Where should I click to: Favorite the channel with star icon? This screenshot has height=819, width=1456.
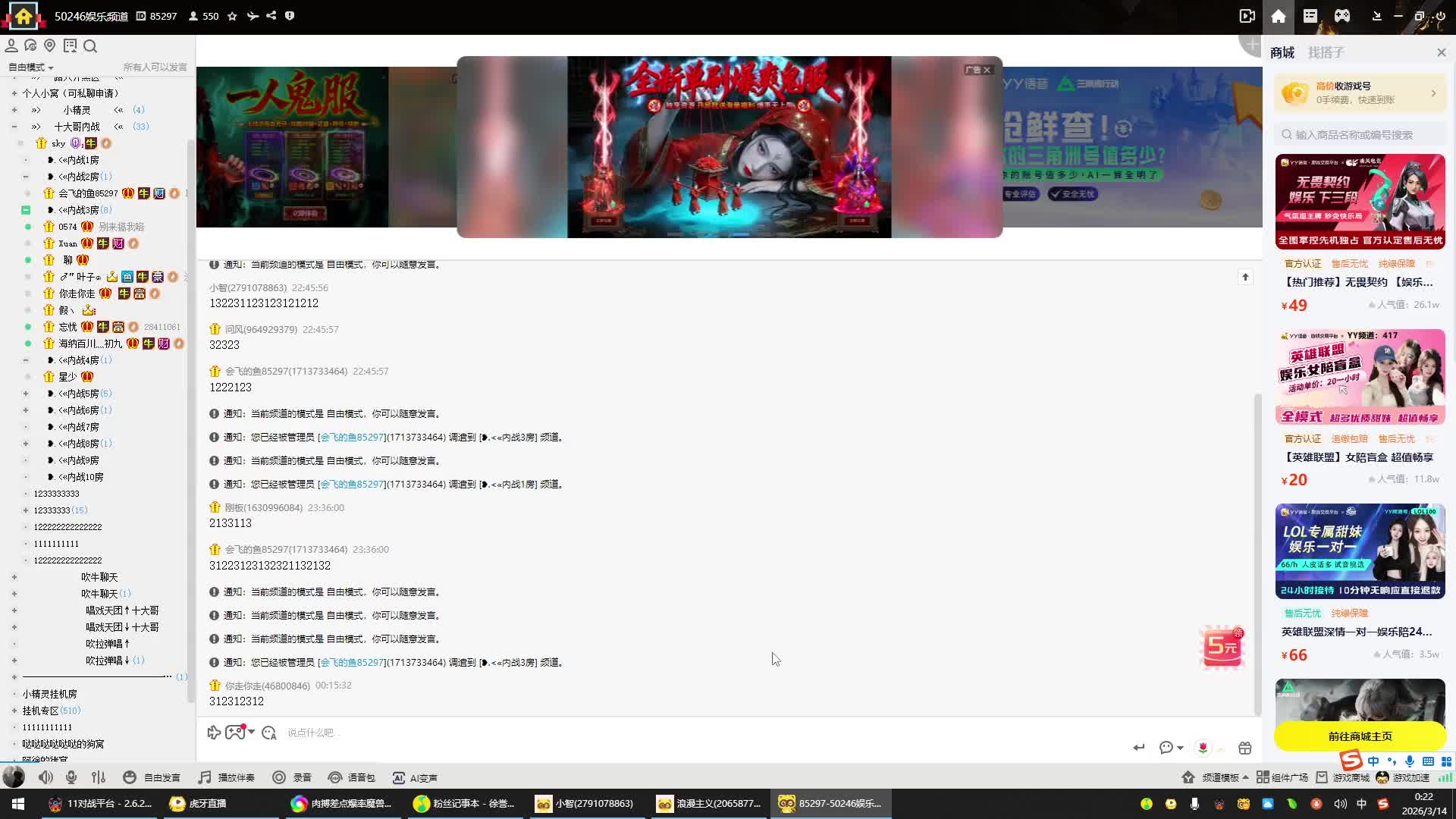pyautogui.click(x=233, y=16)
